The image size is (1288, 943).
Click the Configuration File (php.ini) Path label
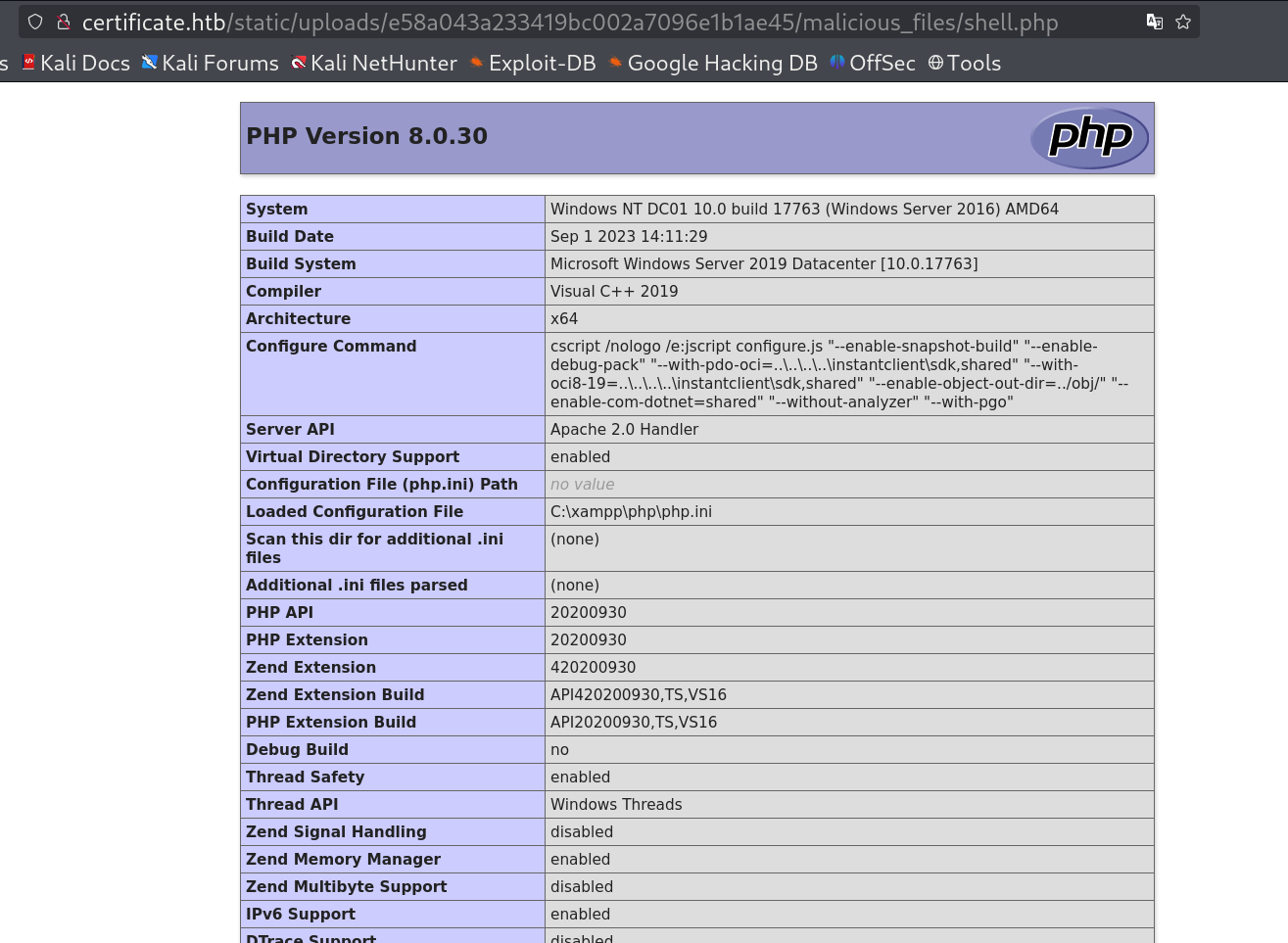click(x=382, y=484)
